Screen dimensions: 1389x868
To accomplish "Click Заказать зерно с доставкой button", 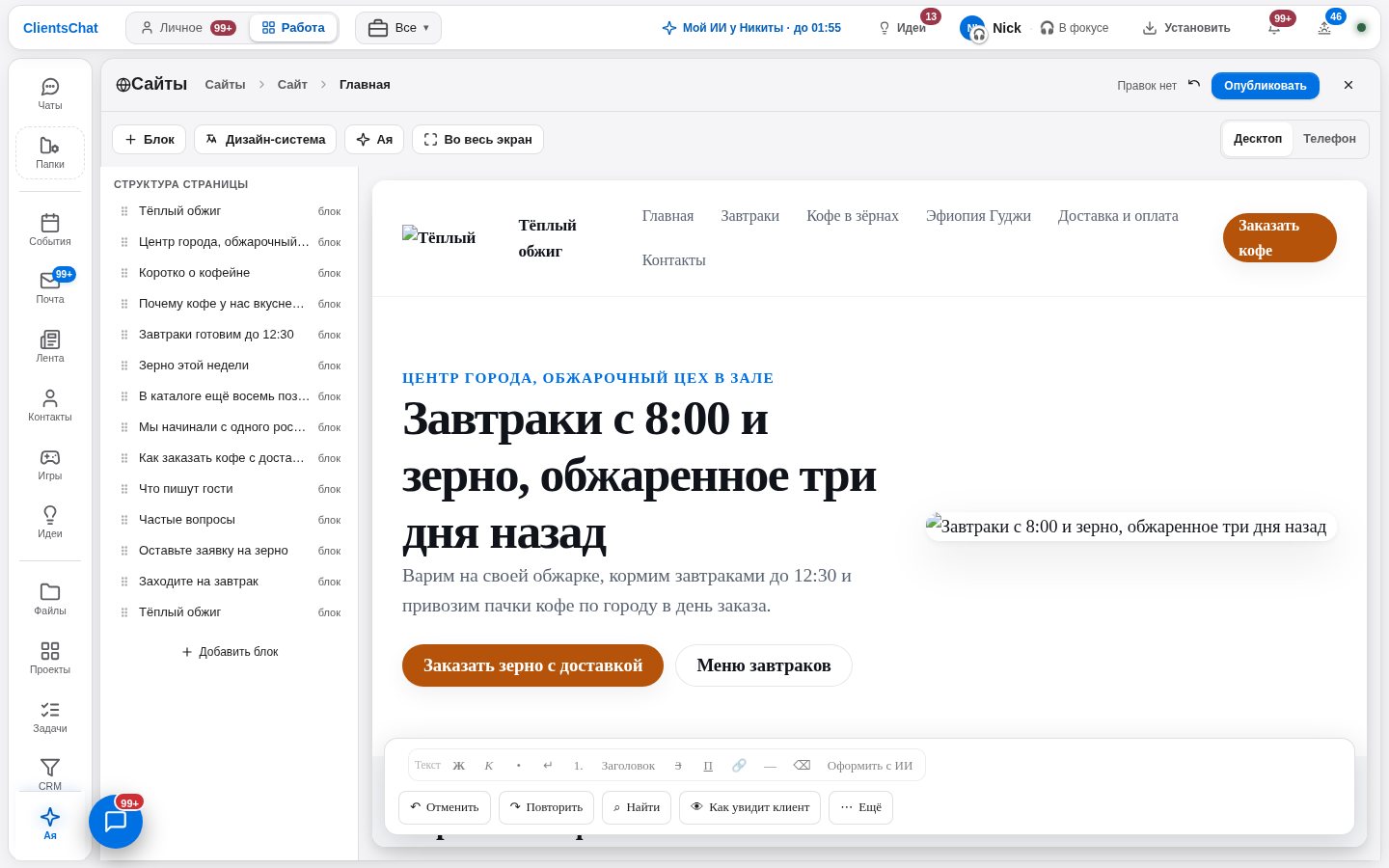I will [x=532, y=665].
